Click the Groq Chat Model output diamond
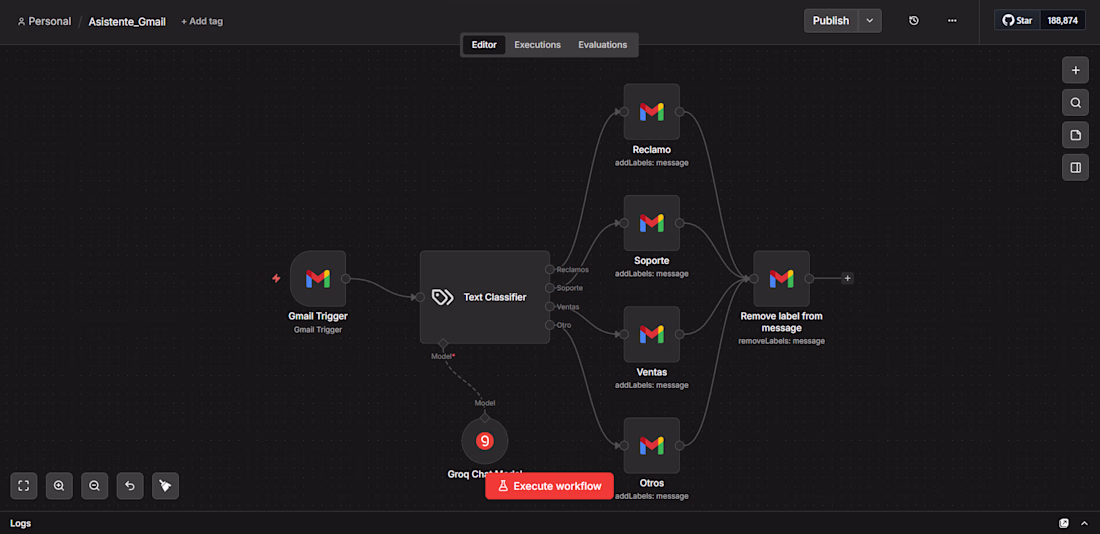This screenshot has height=534, width=1100. tap(485, 418)
